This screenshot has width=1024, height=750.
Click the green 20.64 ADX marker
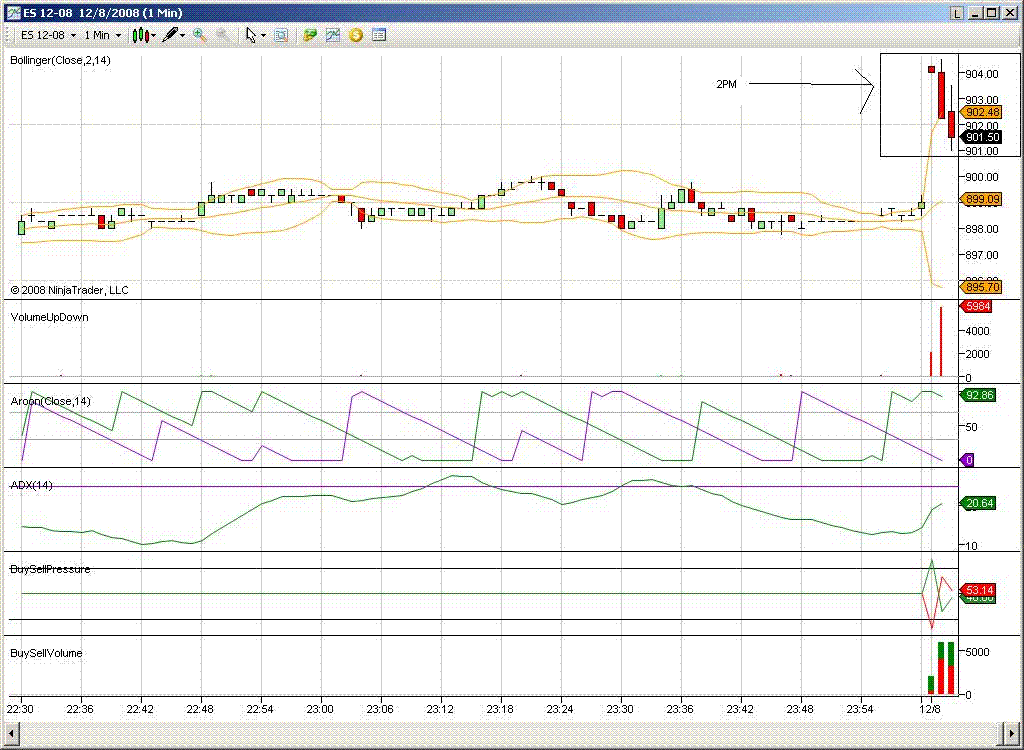[x=978, y=503]
